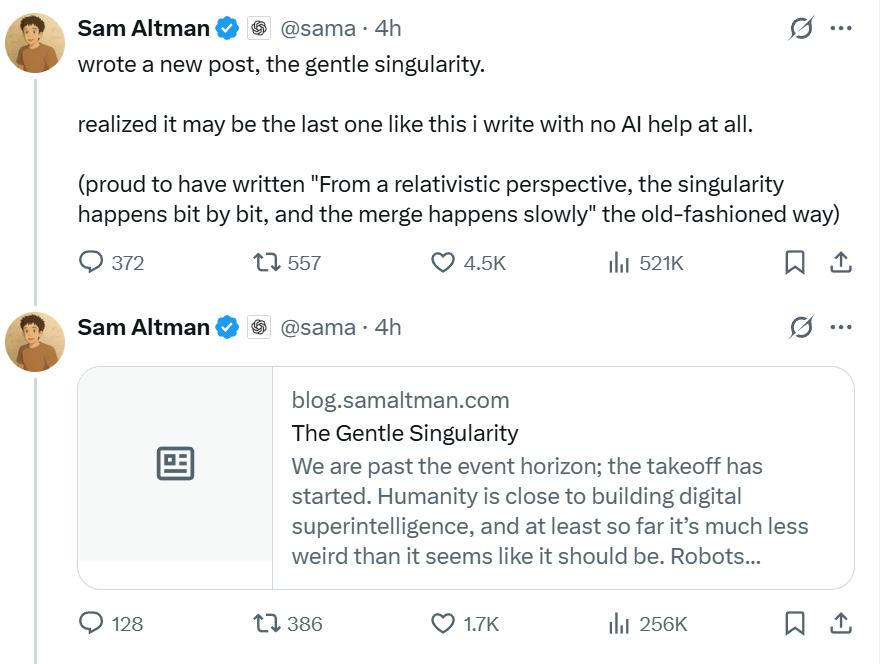
Task: View analytics for the 256K views tweet
Action: click(619, 623)
